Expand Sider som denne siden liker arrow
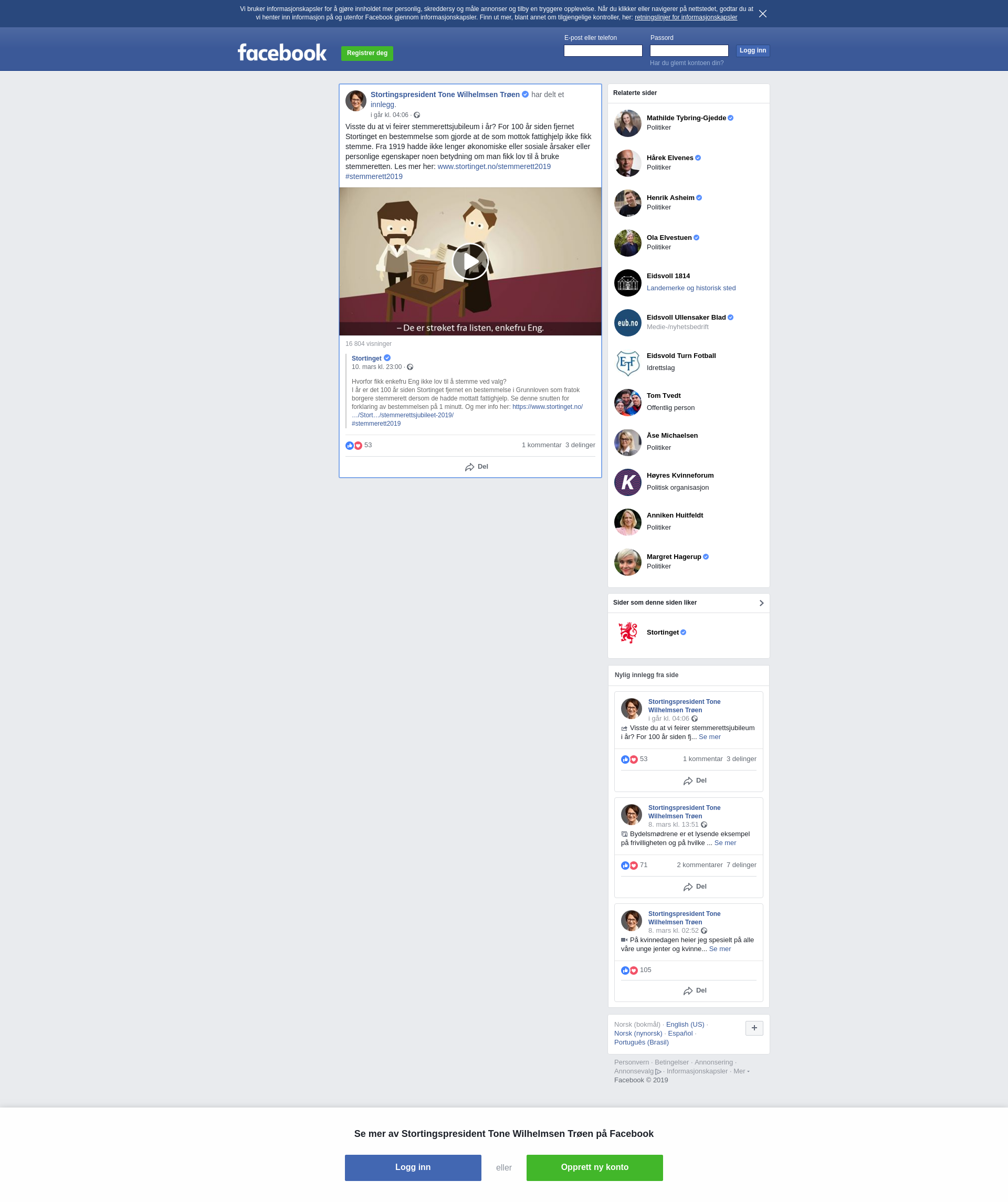 761,603
